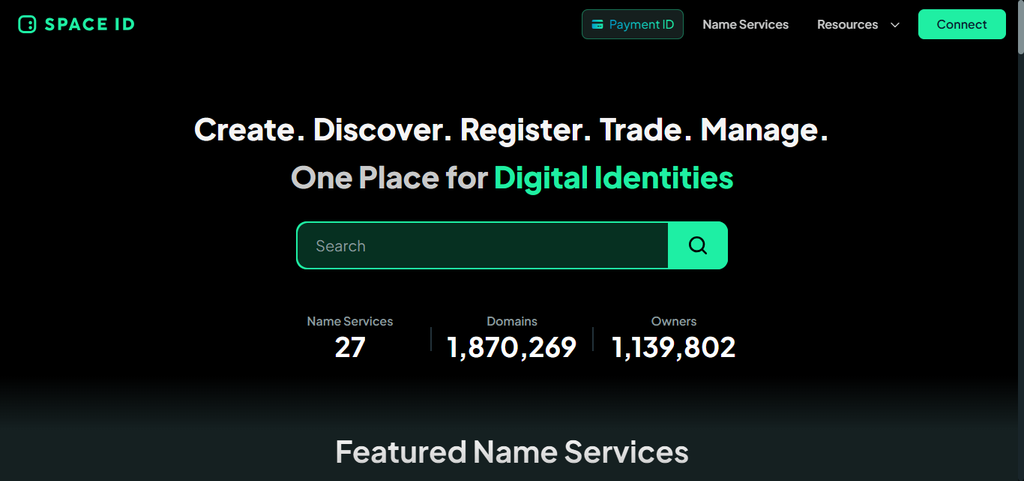Click the Name Services count 27

(350, 347)
